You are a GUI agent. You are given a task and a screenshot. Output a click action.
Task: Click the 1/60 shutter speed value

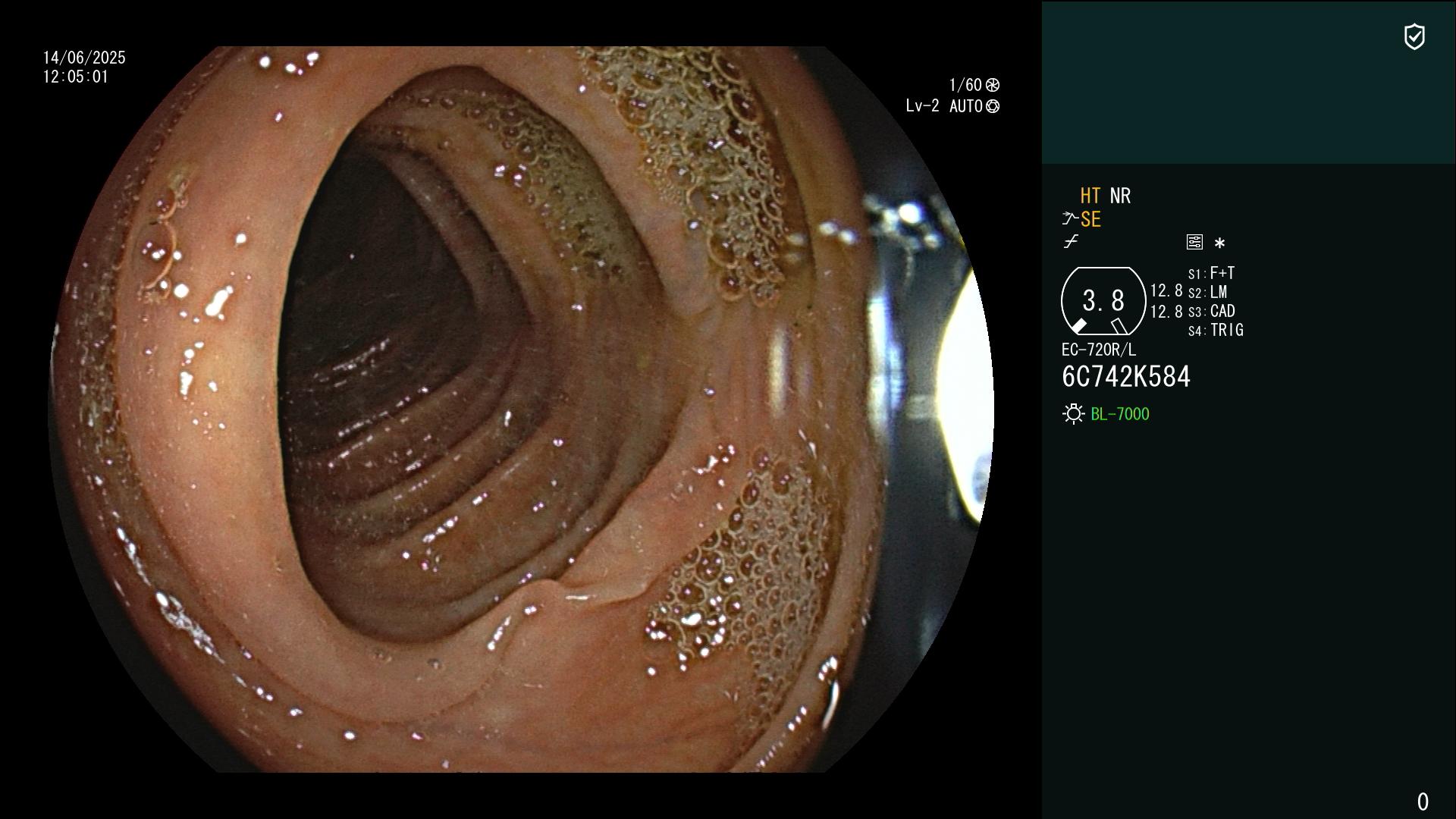click(x=965, y=85)
